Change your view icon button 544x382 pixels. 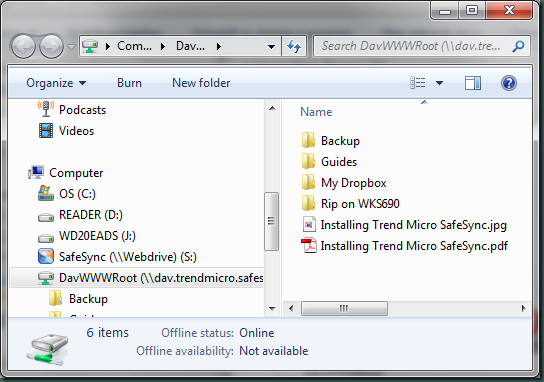point(418,83)
